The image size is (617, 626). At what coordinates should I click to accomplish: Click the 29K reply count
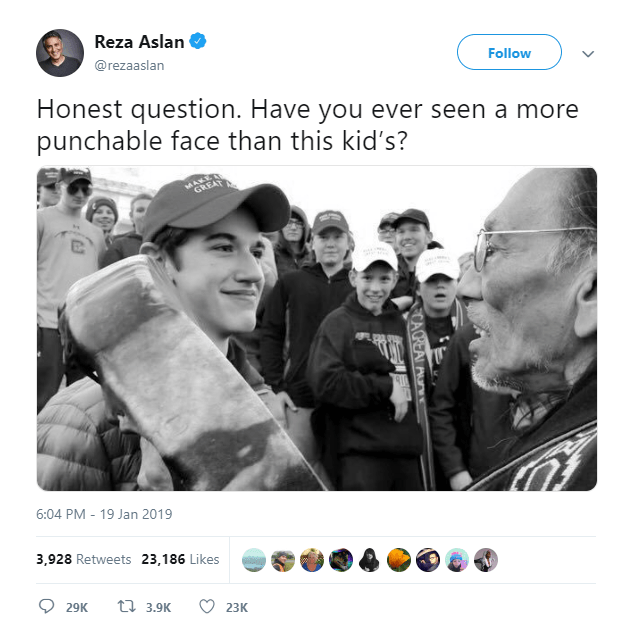(77, 607)
